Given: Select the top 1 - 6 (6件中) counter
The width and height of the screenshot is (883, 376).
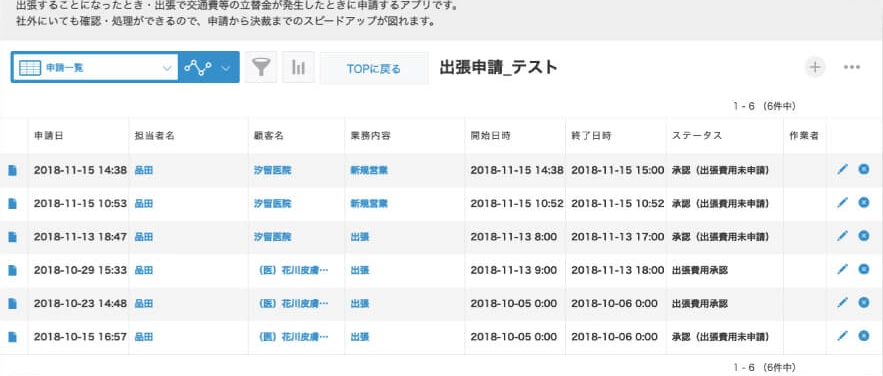Looking at the screenshot, I should (x=764, y=106).
